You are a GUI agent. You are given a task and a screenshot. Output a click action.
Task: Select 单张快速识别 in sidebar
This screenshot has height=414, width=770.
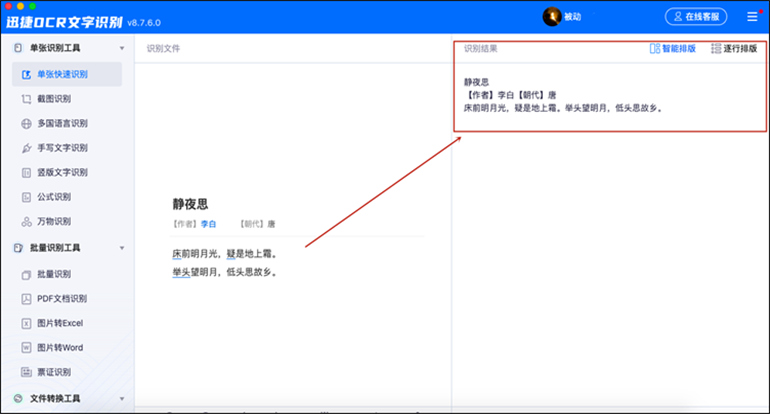(62, 75)
